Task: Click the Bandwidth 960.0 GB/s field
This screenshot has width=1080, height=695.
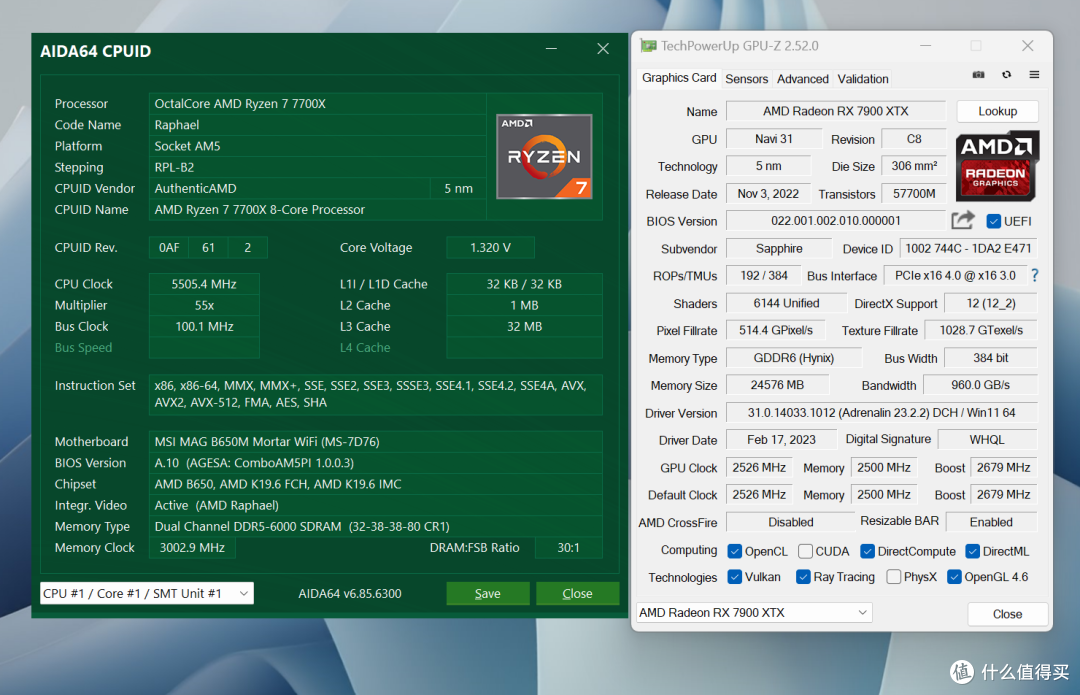Action: pyautogui.click(x=980, y=385)
